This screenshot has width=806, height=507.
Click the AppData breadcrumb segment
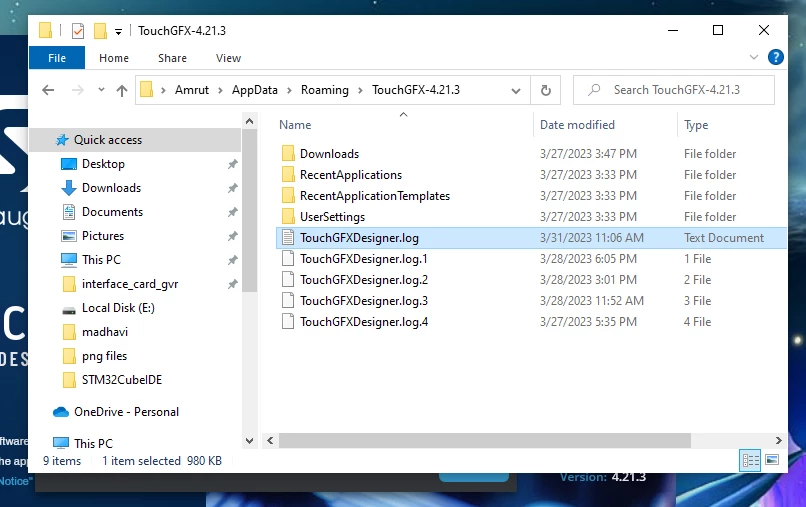(x=254, y=90)
